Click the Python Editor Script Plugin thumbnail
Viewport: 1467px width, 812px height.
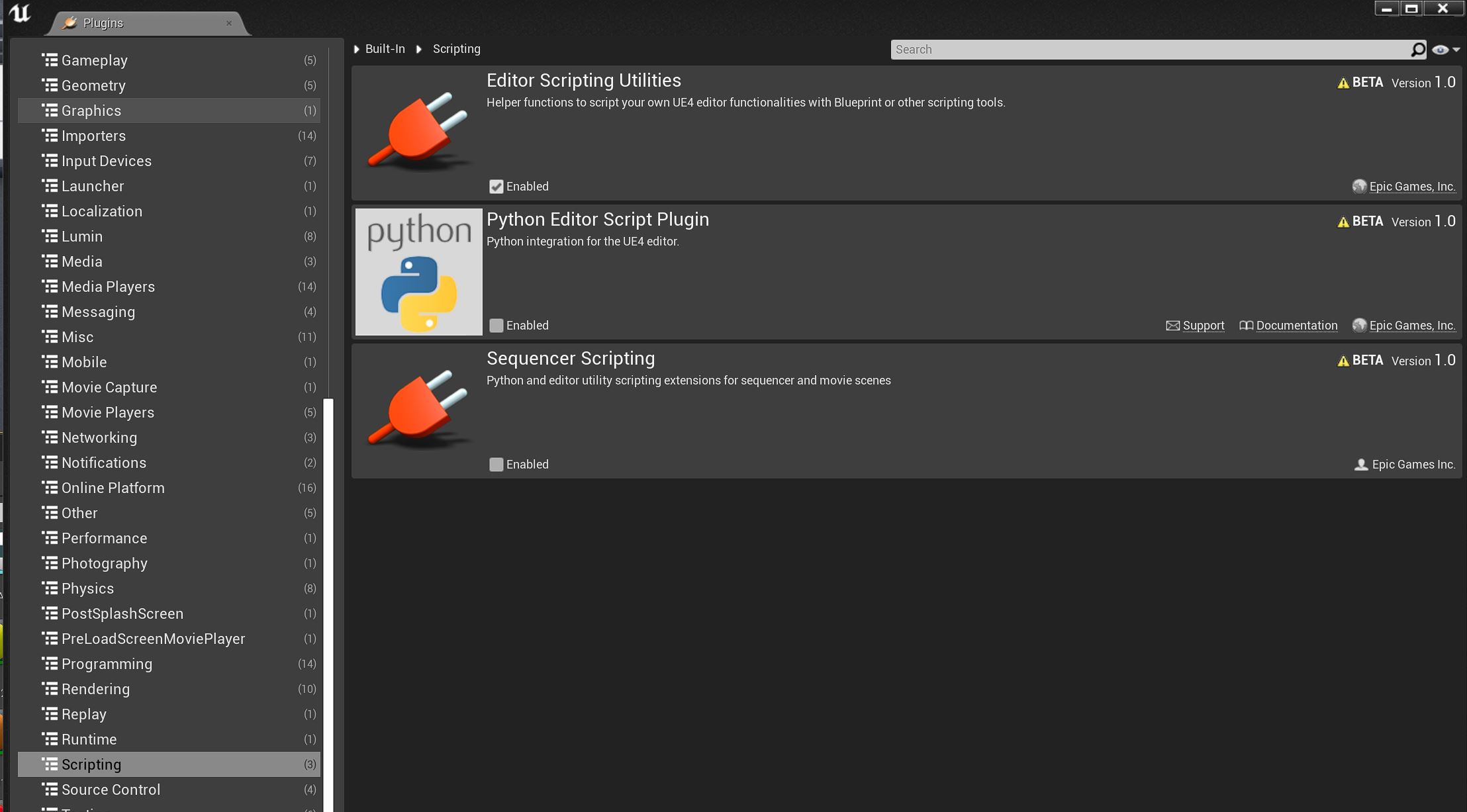coord(418,271)
